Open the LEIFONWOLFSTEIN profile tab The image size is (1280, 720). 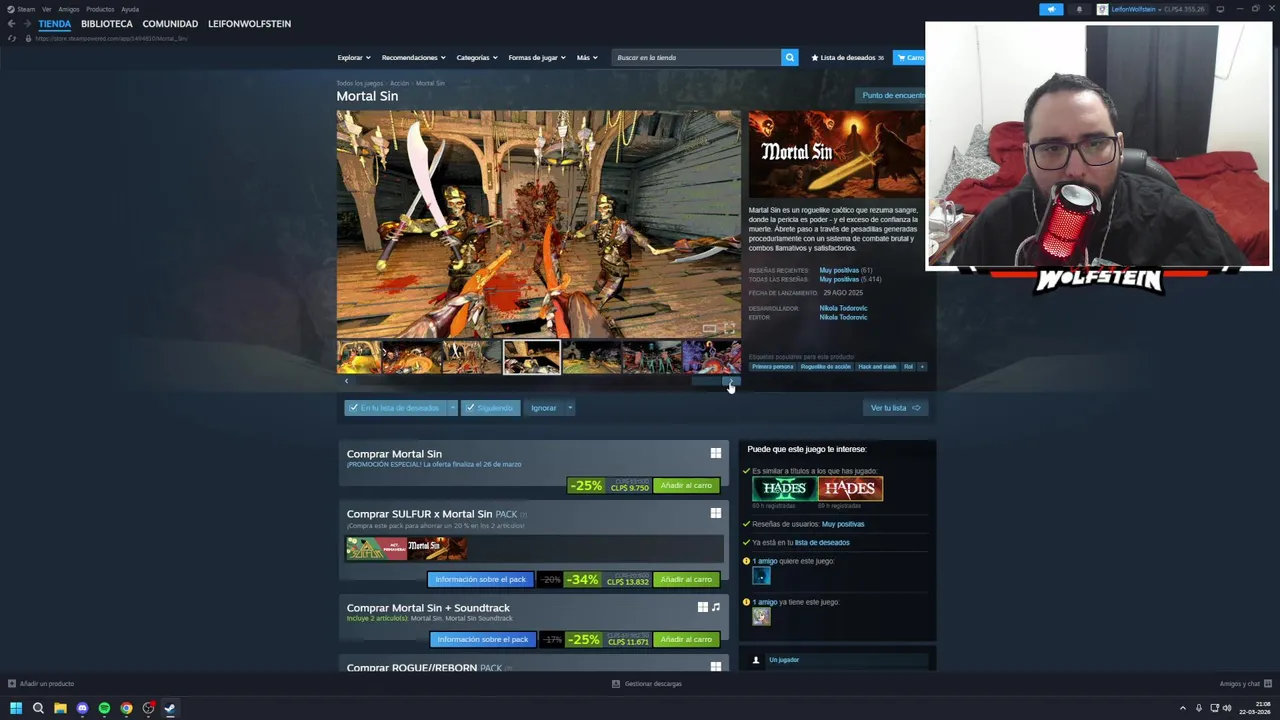250,24
